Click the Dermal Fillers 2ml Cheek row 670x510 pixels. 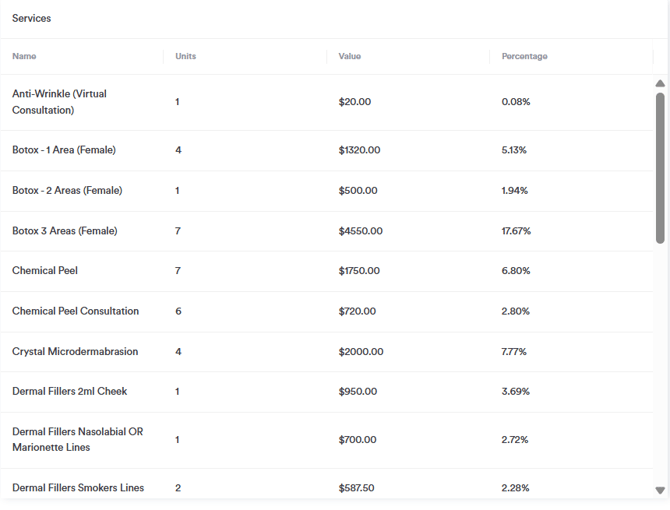pos(70,392)
